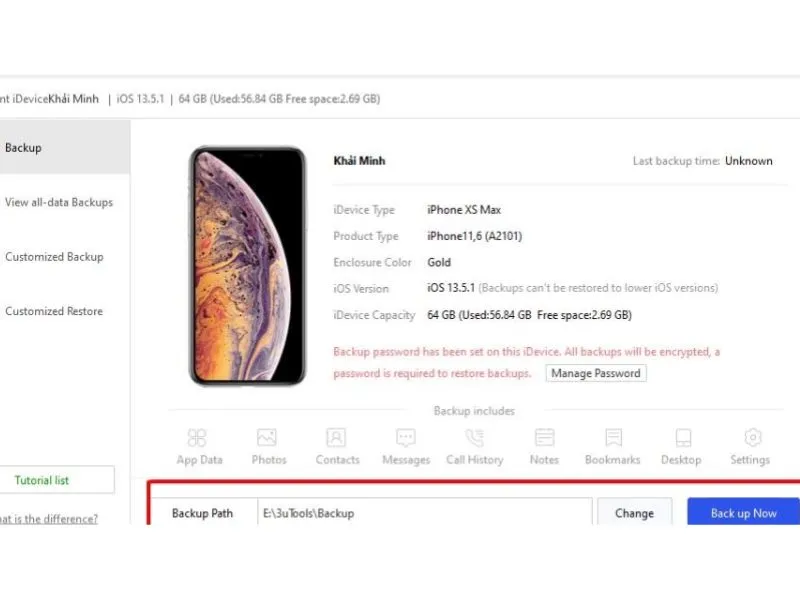Click the device name Khải Minh heading

(x=359, y=161)
